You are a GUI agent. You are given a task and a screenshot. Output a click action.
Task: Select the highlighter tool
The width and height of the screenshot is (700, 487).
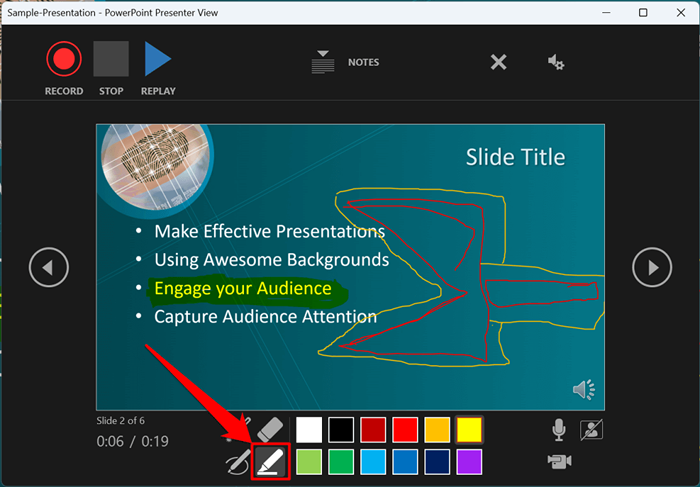tap(271, 462)
